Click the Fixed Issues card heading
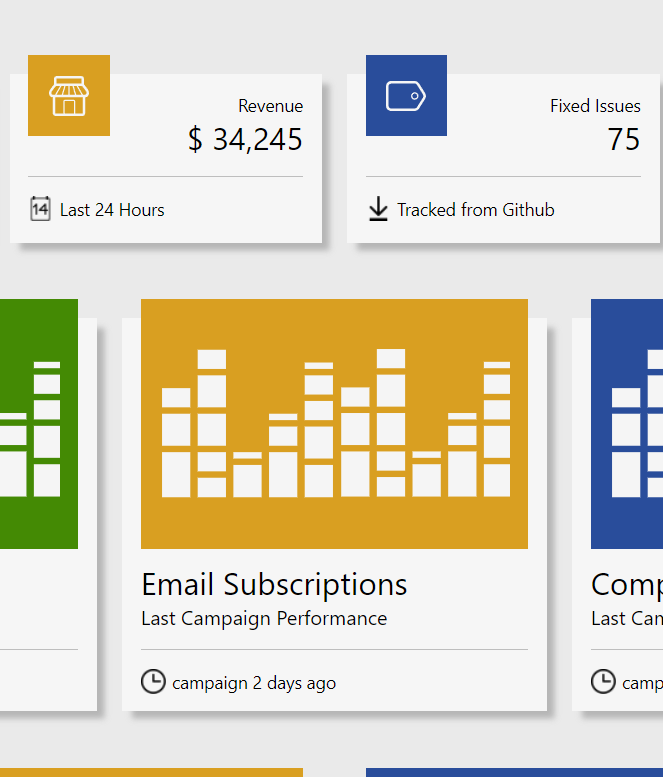The image size is (663, 777). (x=595, y=106)
